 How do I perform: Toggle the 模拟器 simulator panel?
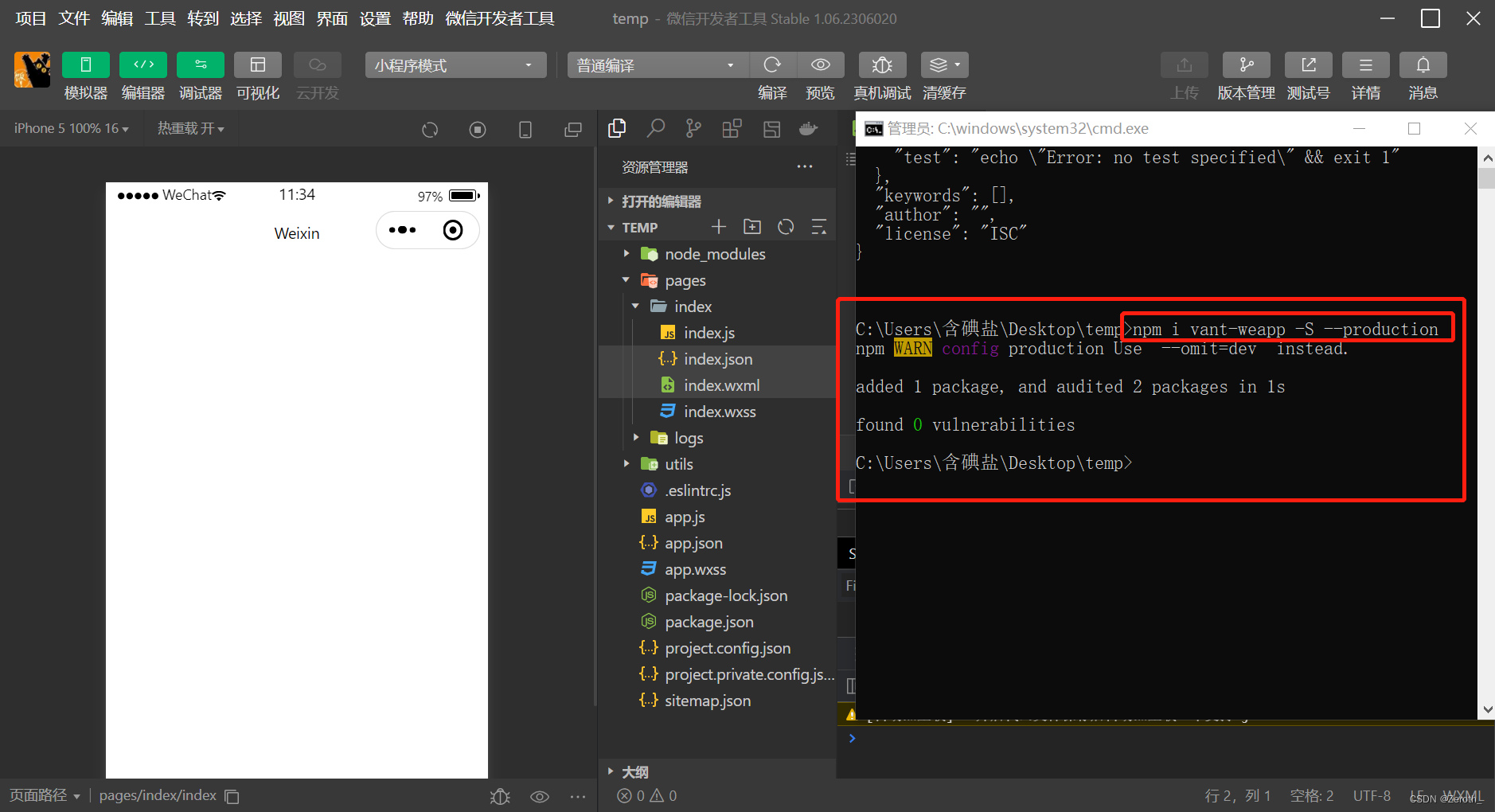click(x=85, y=76)
